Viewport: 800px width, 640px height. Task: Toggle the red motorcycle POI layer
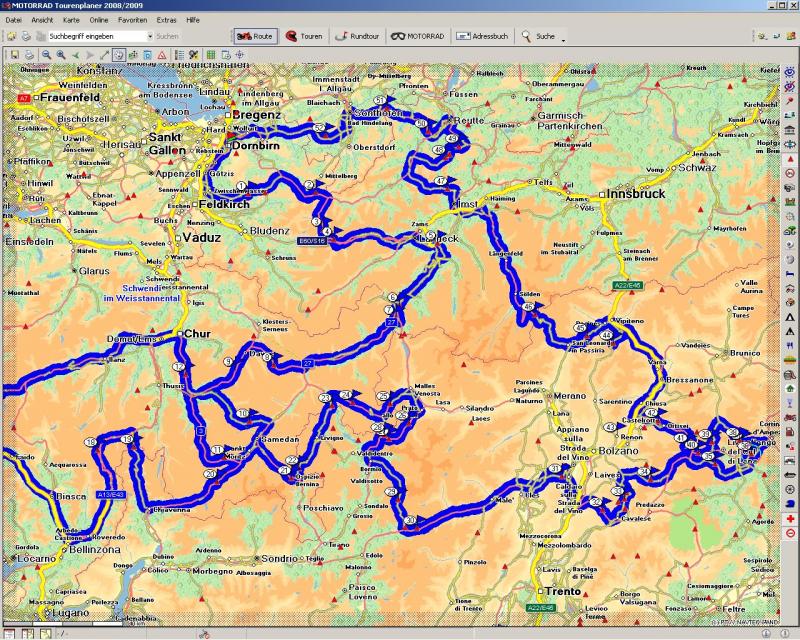(790, 417)
